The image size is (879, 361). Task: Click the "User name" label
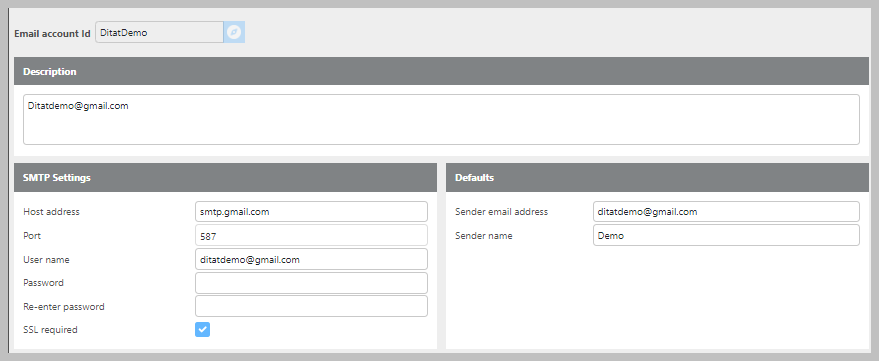coord(47,260)
